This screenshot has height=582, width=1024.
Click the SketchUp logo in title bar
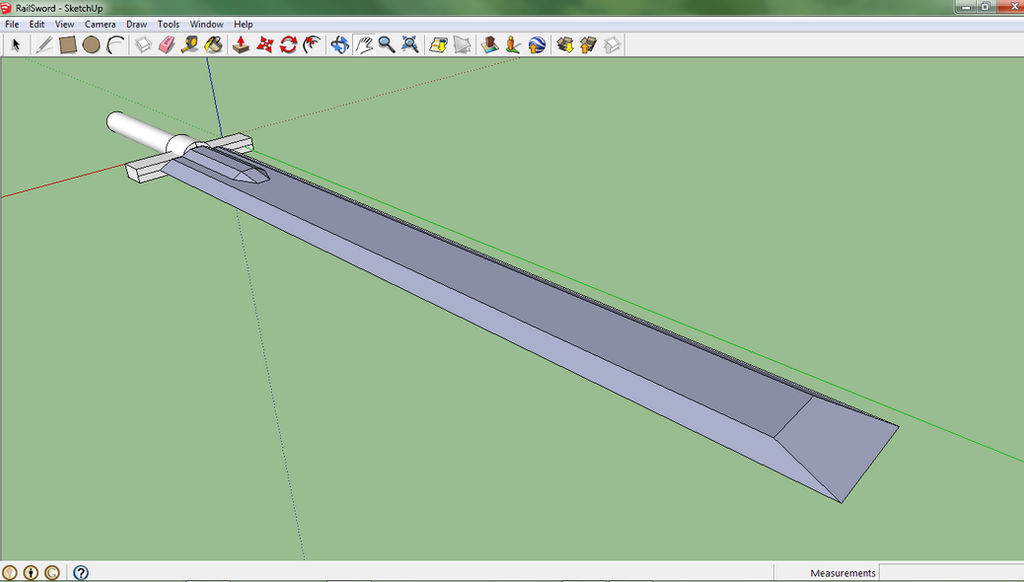pos(7,8)
